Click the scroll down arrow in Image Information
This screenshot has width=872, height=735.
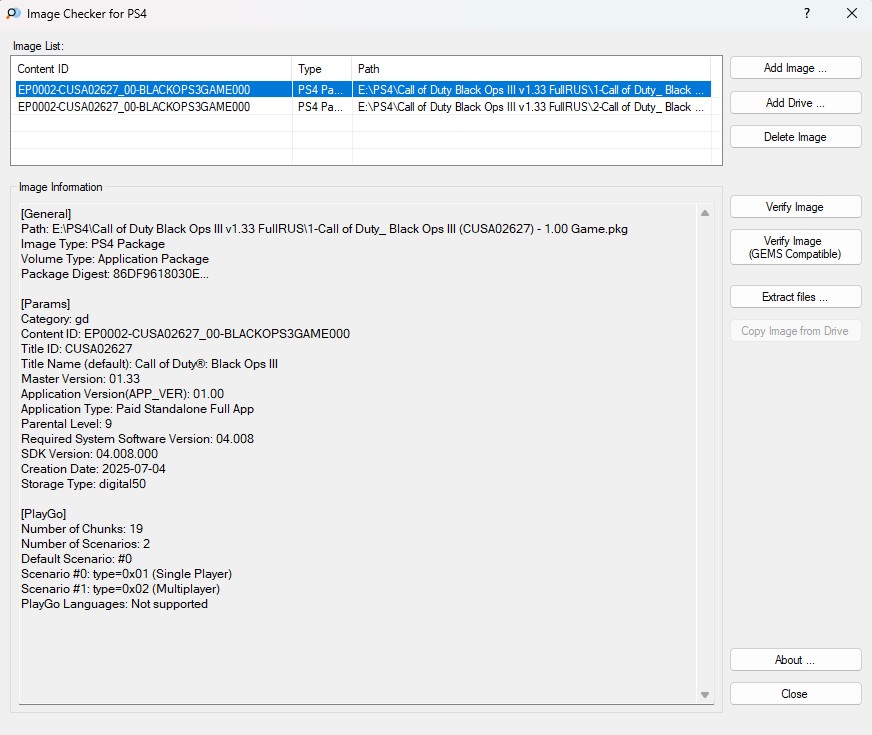[x=705, y=695]
